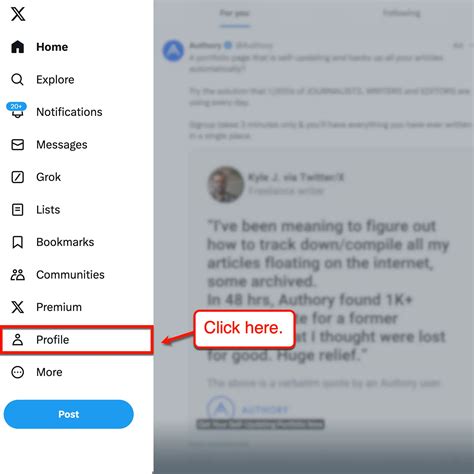474x474 pixels.
Task: Click the Lists document icon
Action: click(x=17, y=210)
